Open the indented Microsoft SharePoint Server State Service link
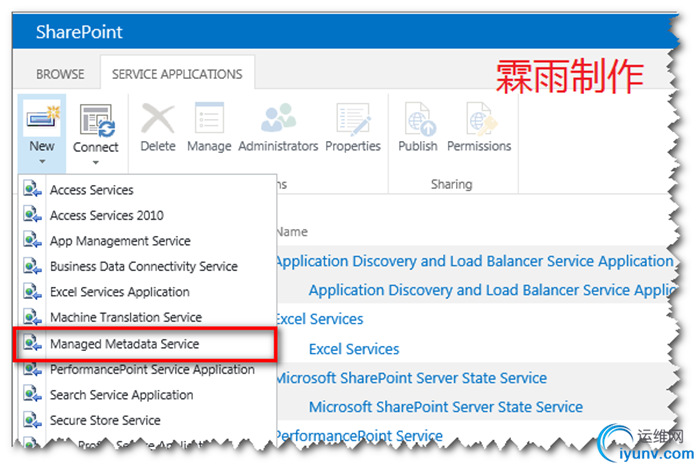Image resolution: width=700 pixels, height=470 pixels. 446,407
